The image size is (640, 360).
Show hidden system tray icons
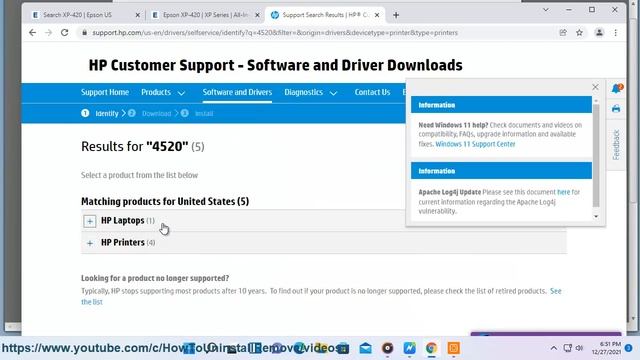pos(553,348)
